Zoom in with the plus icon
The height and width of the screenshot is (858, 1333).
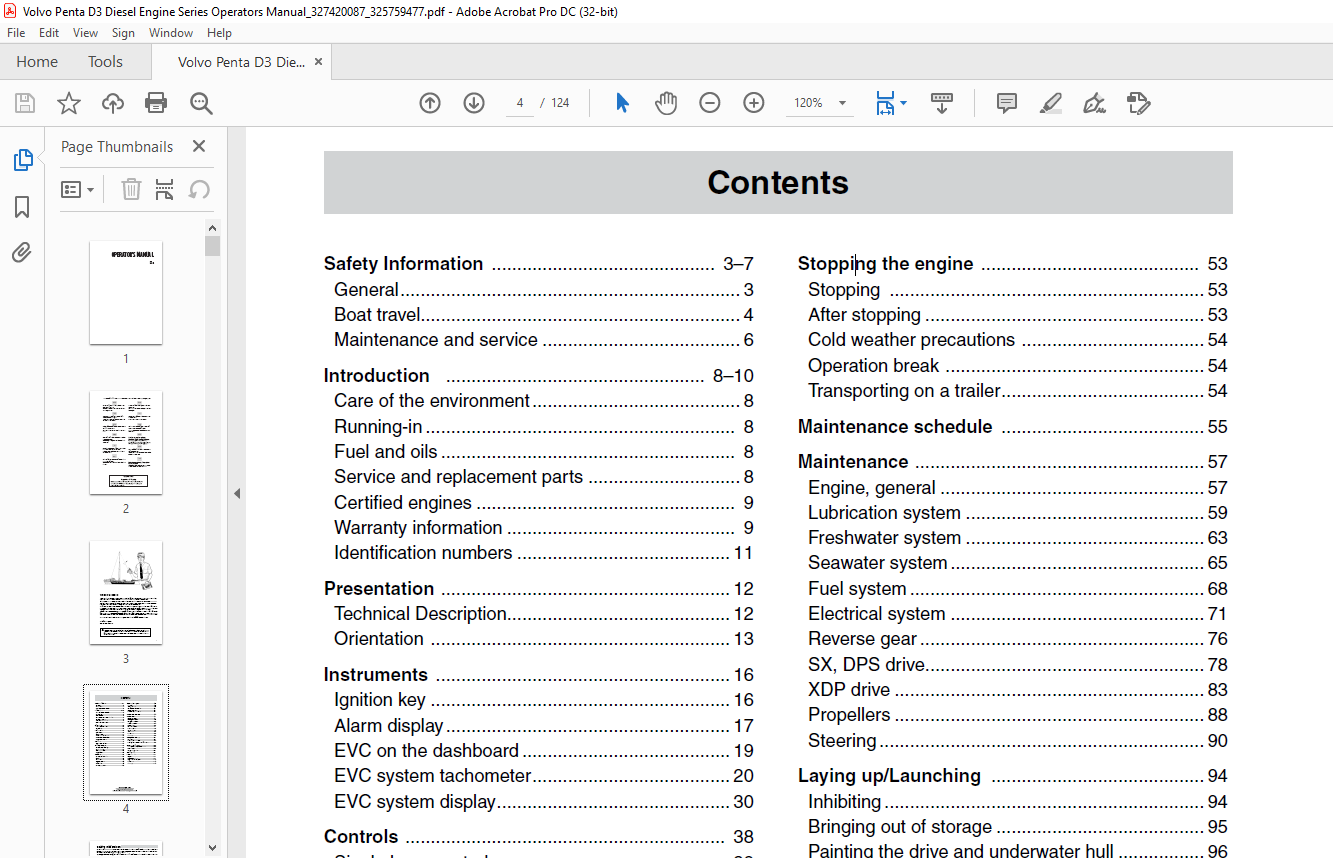coord(754,103)
